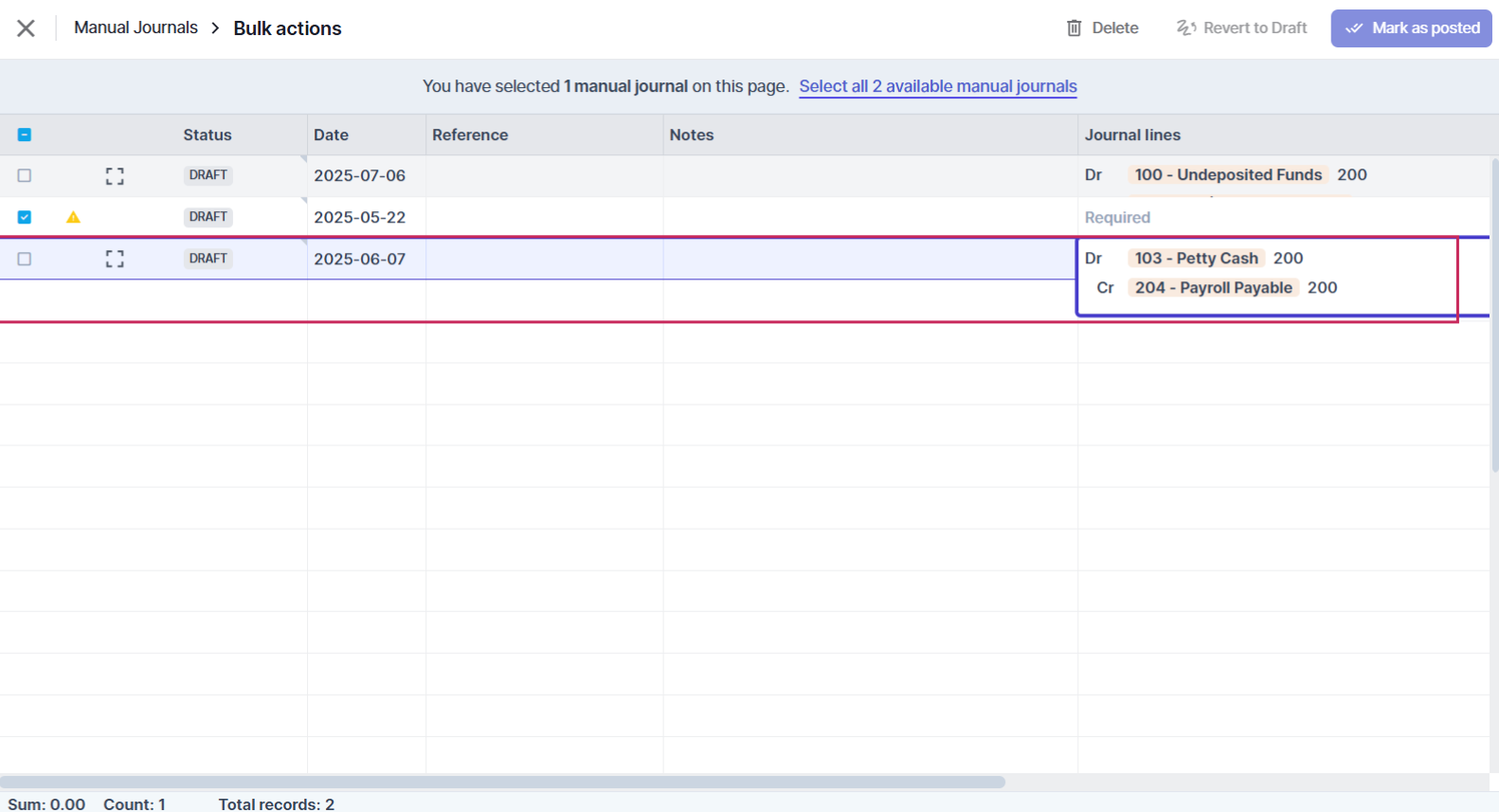Click the Reference cell of 2025-07-06 row
This screenshot has height=812, width=1499.
tap(545, 176)
